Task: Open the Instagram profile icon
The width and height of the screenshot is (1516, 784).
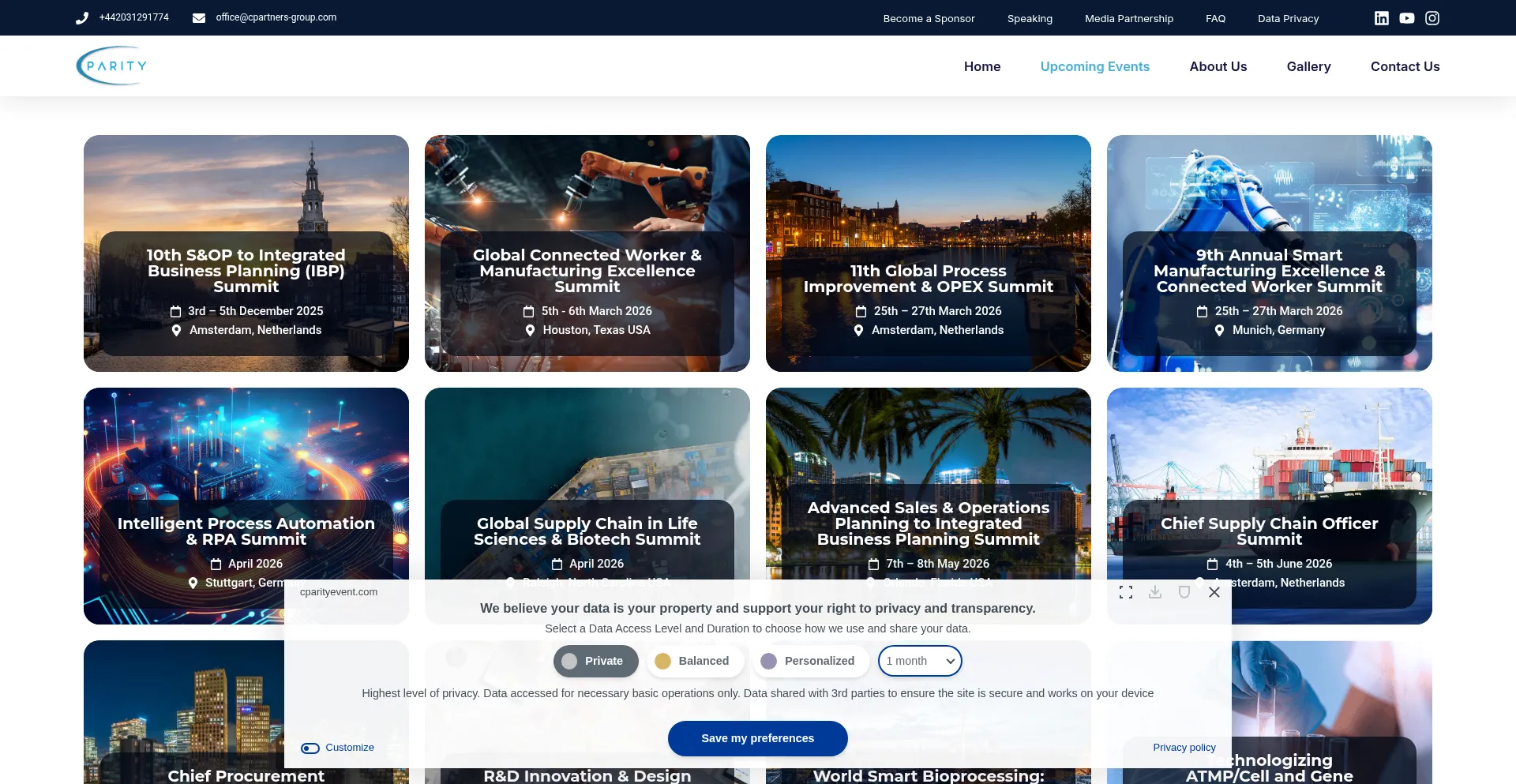Action: tap(1432, 18)
